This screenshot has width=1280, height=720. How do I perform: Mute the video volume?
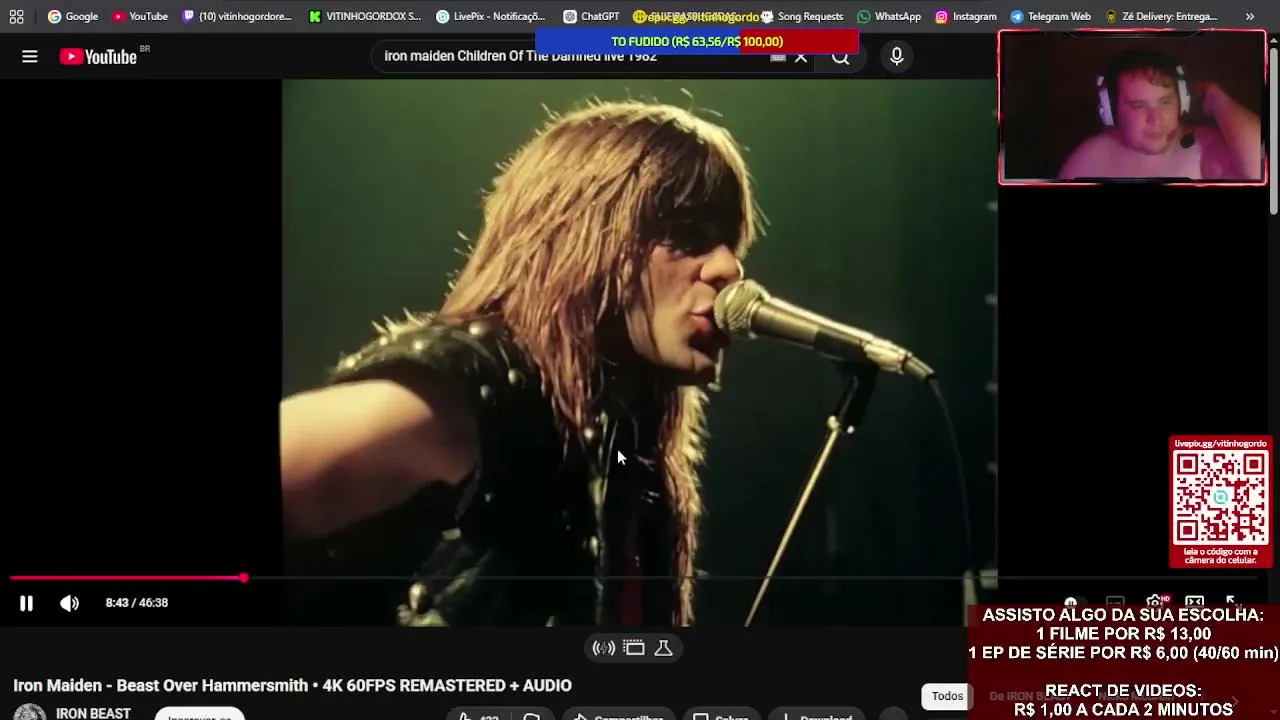point(69,603)
